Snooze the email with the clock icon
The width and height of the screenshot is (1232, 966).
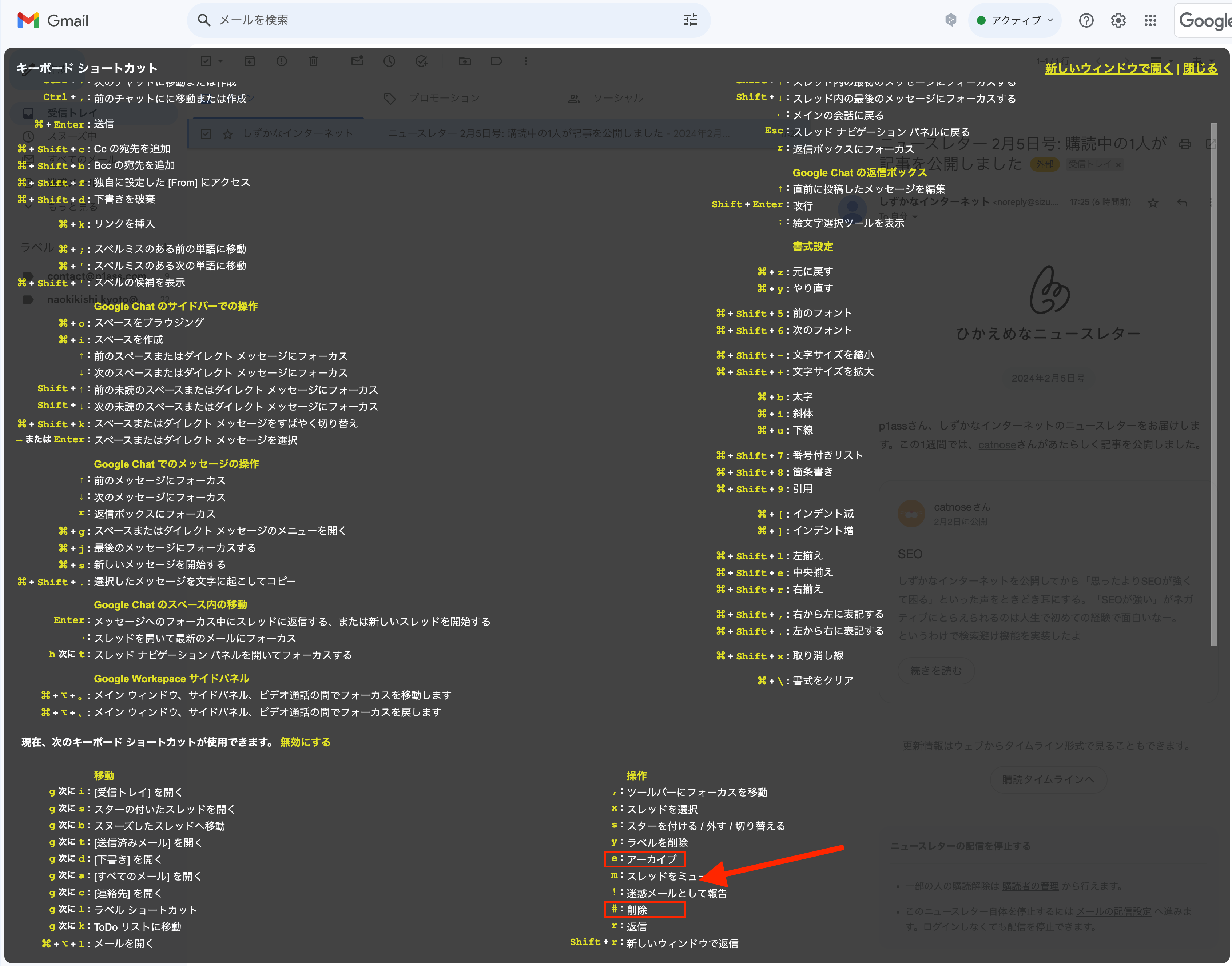[x=389, y=61]
